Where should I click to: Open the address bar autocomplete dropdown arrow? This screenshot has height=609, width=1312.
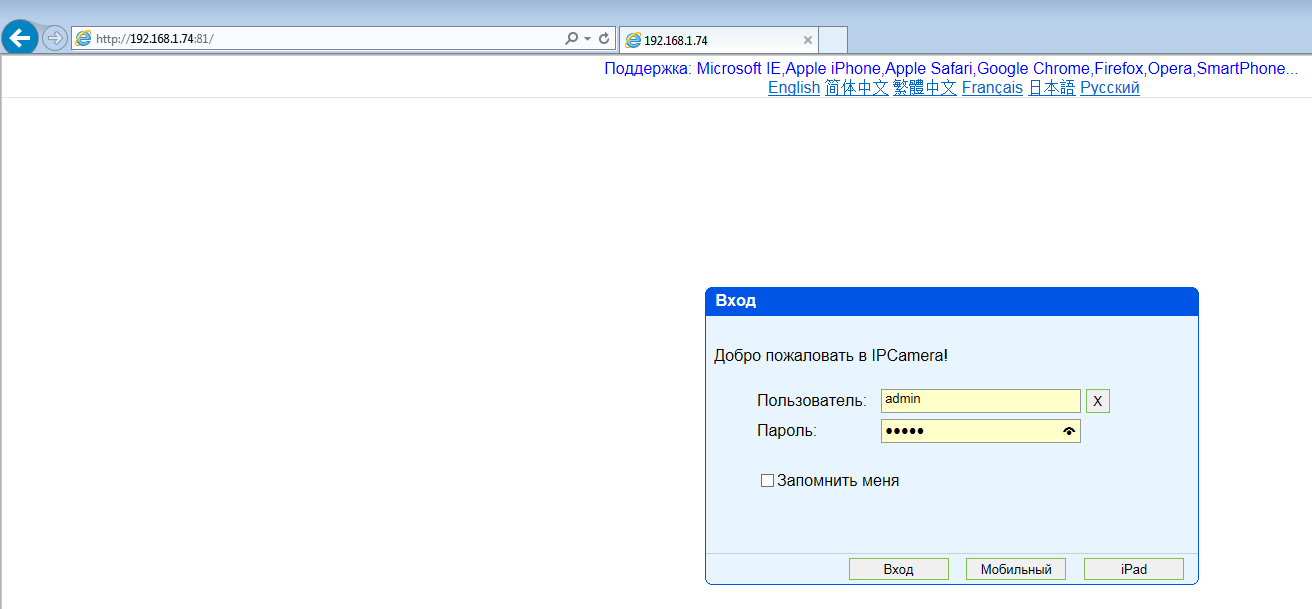click(x=587, y=39)
